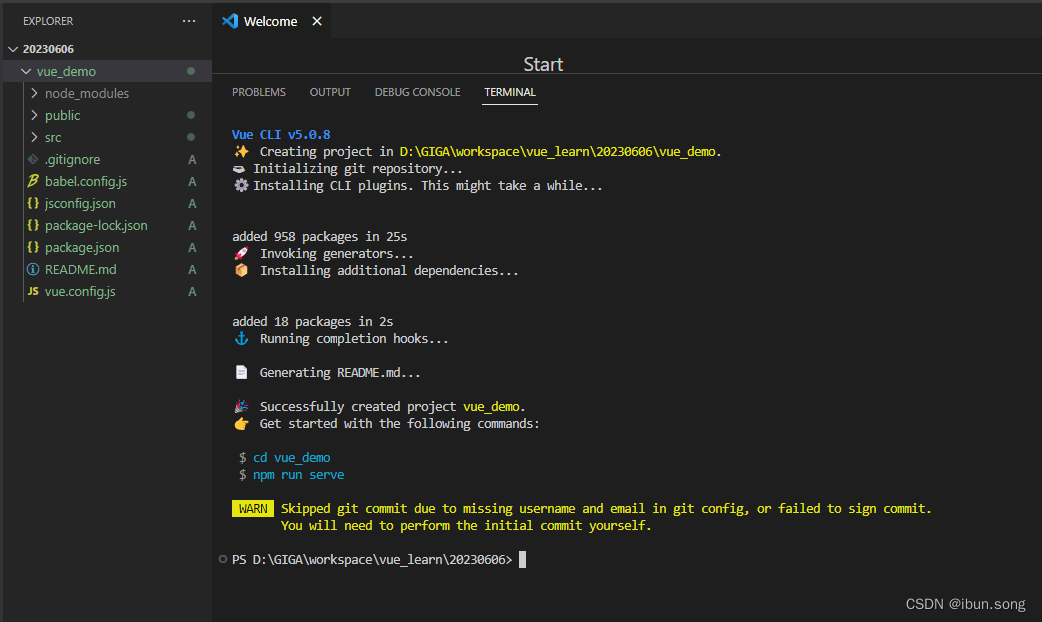Viewport: 1042px width, 622px height.
Task: Click the 'cd vue_demo' command text
Action: click(292, 458)
